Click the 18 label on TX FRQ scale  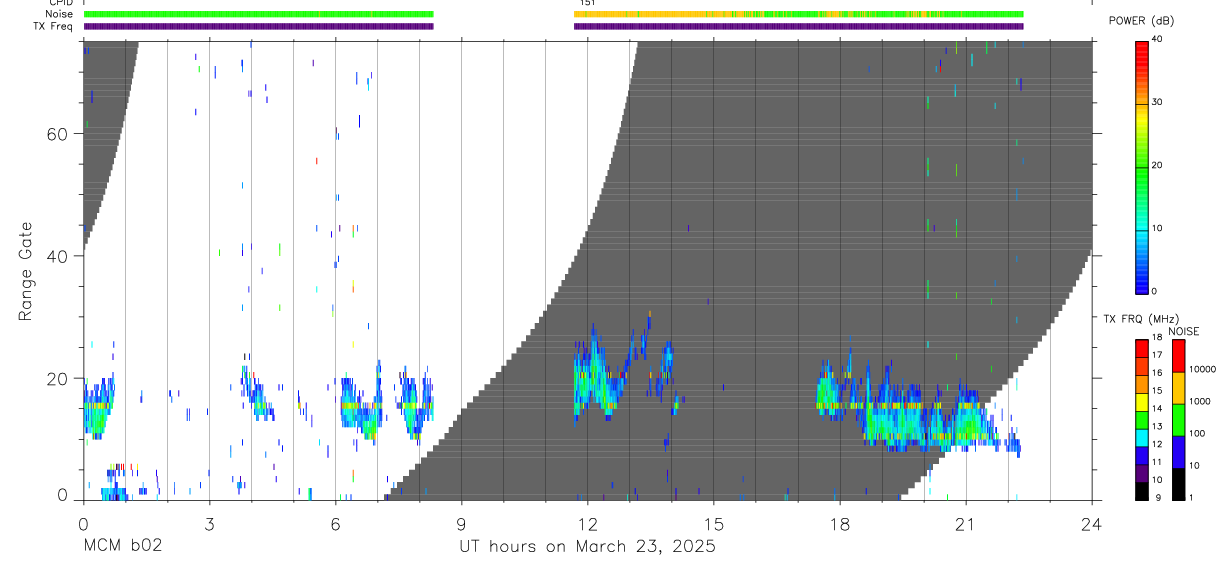(1158, 338)
